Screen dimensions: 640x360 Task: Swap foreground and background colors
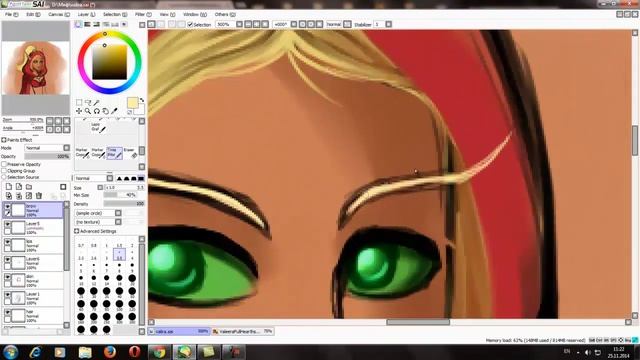[142, 100]
